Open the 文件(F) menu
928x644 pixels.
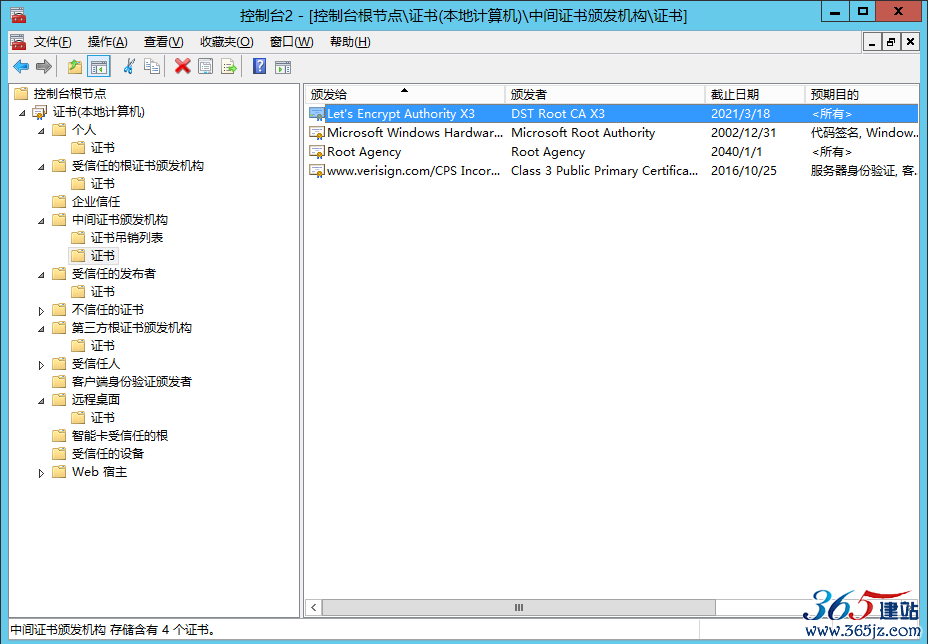[x=53, y=42]
